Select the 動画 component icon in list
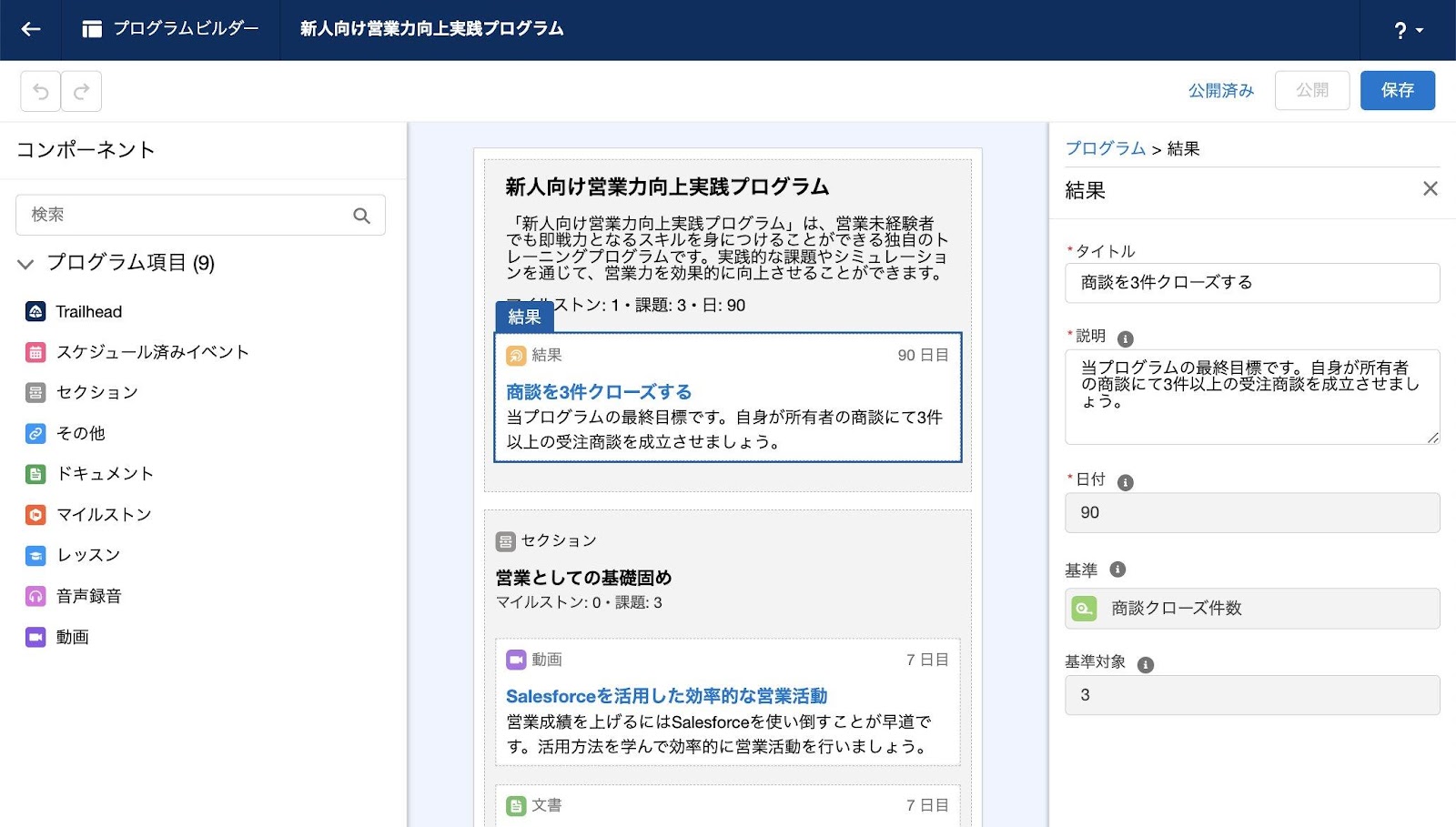1456x827 pixels. point(35,637)
